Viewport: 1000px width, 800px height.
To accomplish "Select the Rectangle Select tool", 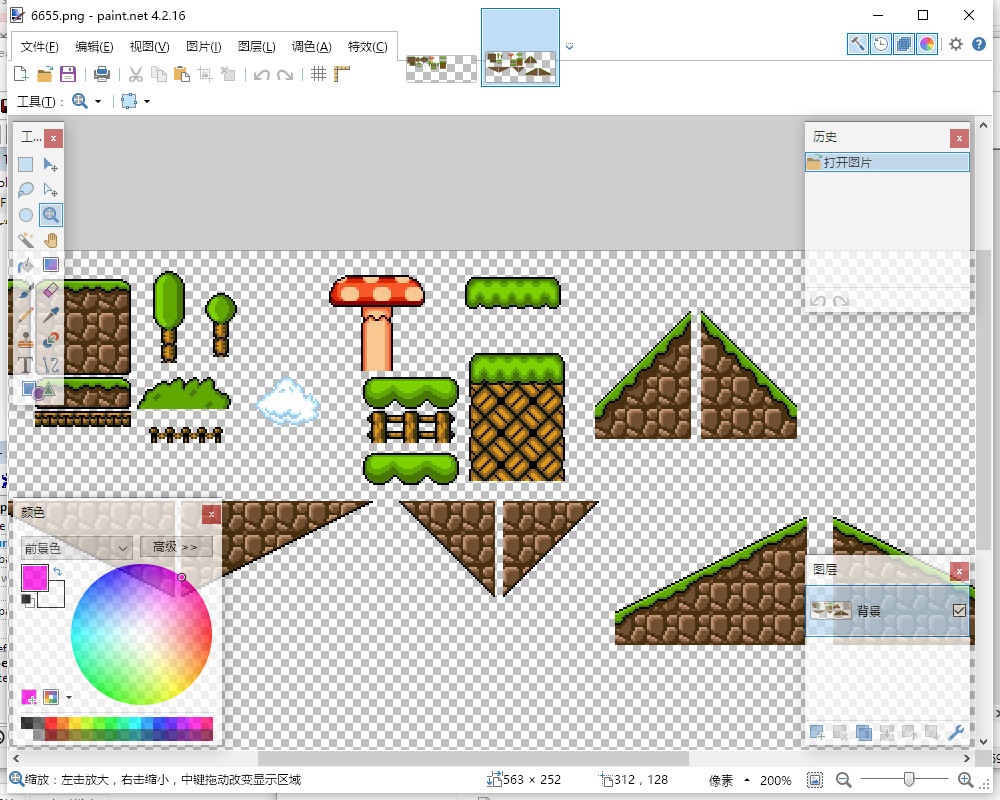I will pos(26,165).
